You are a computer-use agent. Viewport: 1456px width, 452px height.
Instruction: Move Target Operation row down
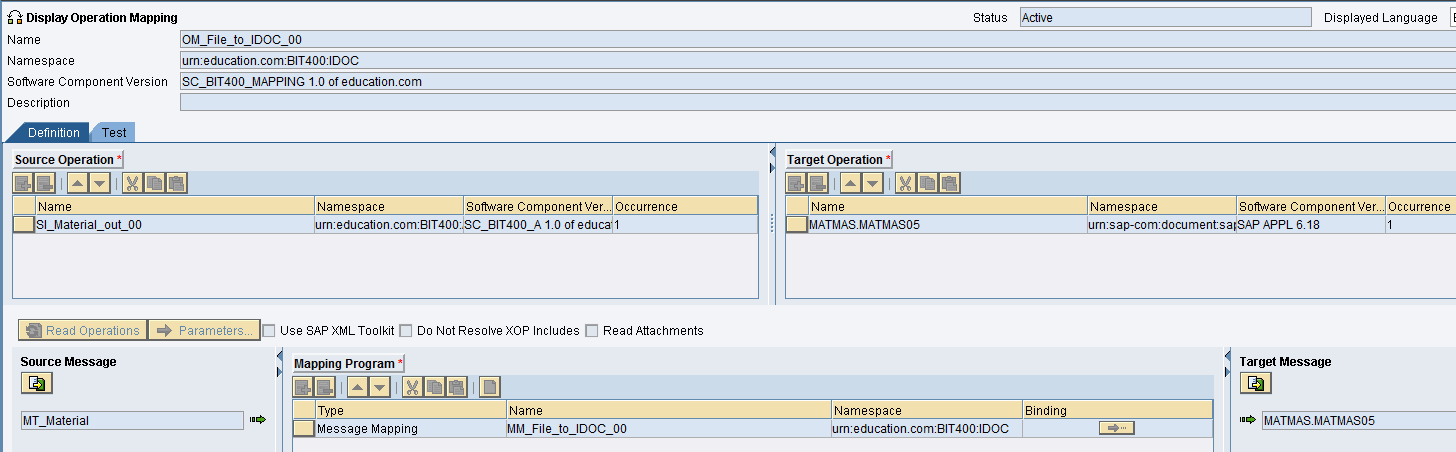point(872,183)
